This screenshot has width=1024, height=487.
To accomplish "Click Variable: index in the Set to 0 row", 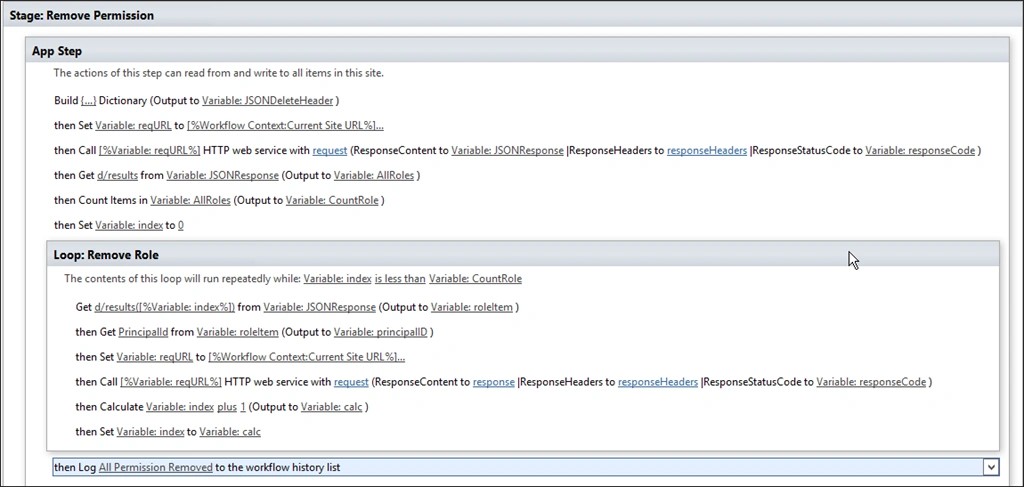I will [129, 225].
